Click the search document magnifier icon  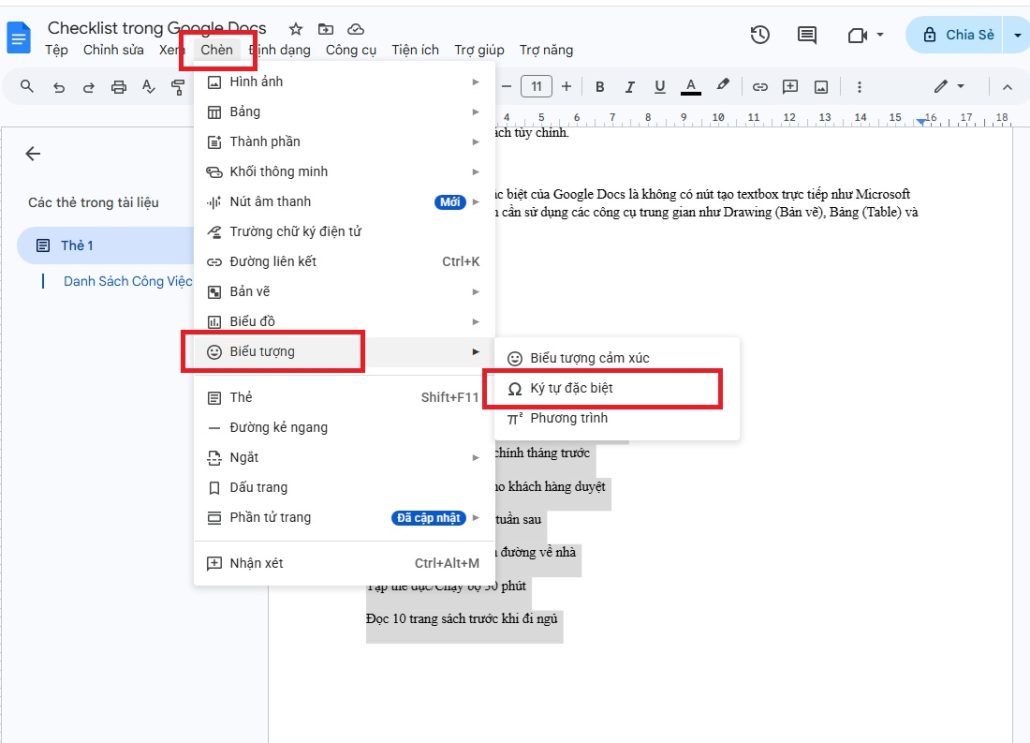(27, 86)
